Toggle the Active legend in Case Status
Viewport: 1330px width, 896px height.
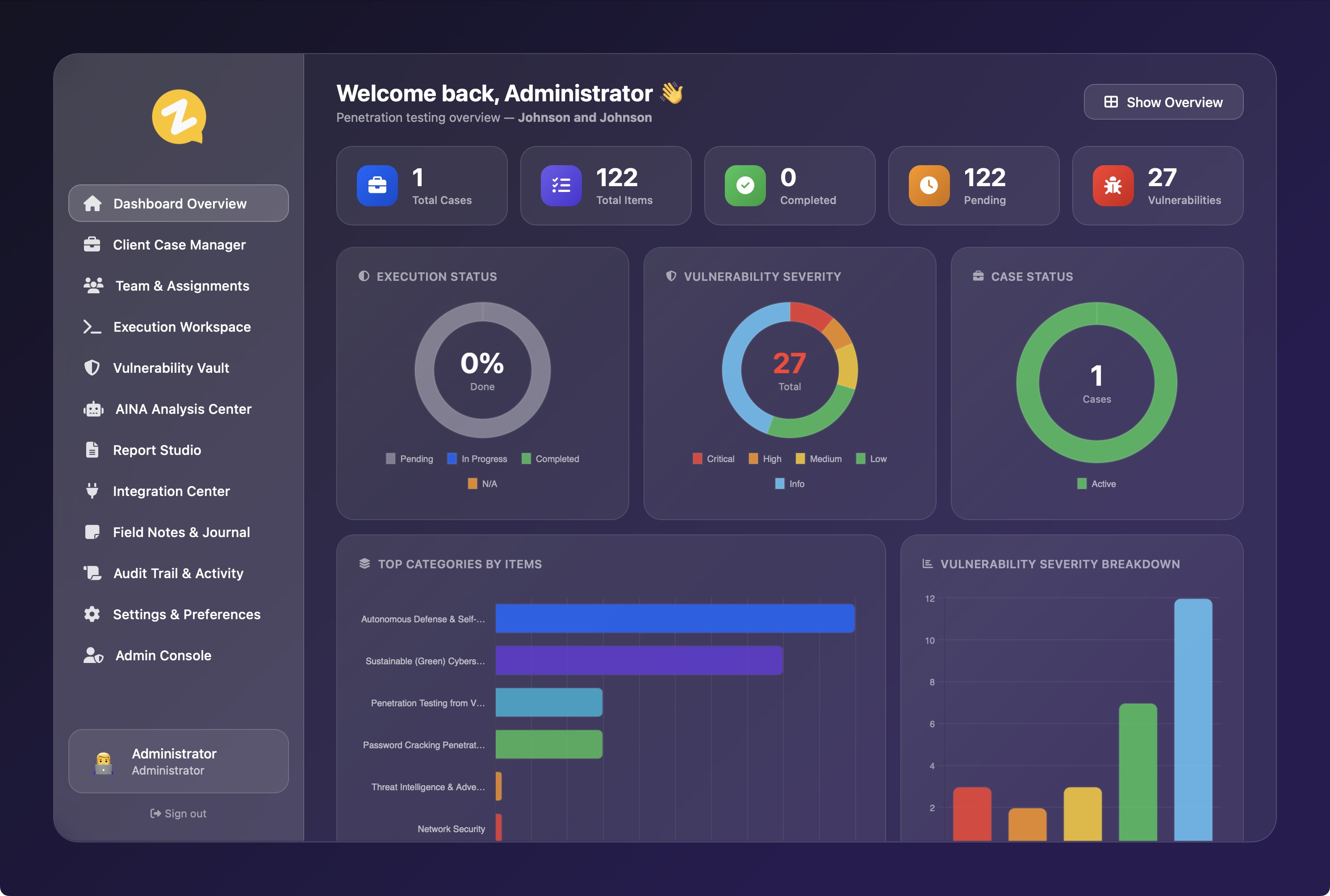1096,484
